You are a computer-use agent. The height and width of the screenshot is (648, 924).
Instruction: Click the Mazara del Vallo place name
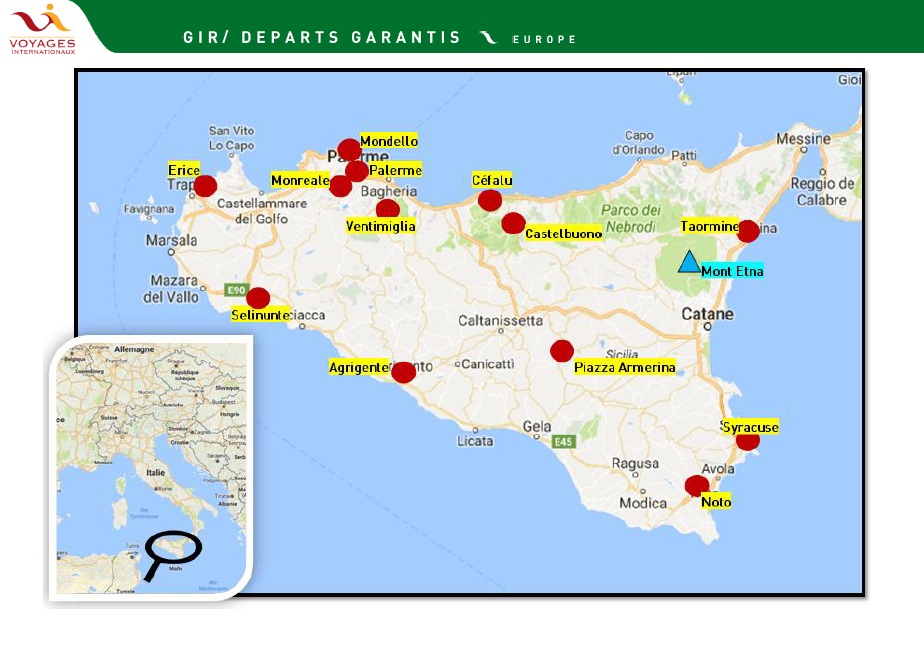point(171,289)
